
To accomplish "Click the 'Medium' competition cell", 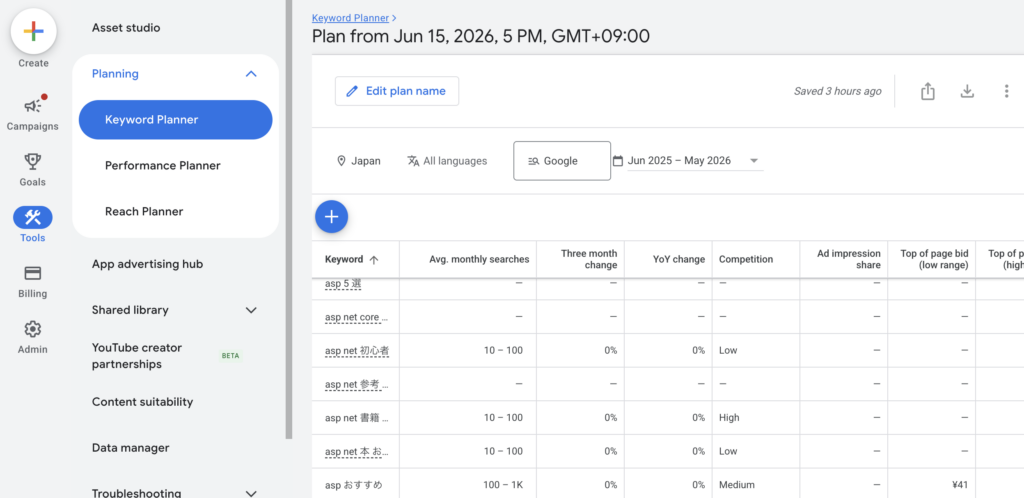I will coord(737,485).
